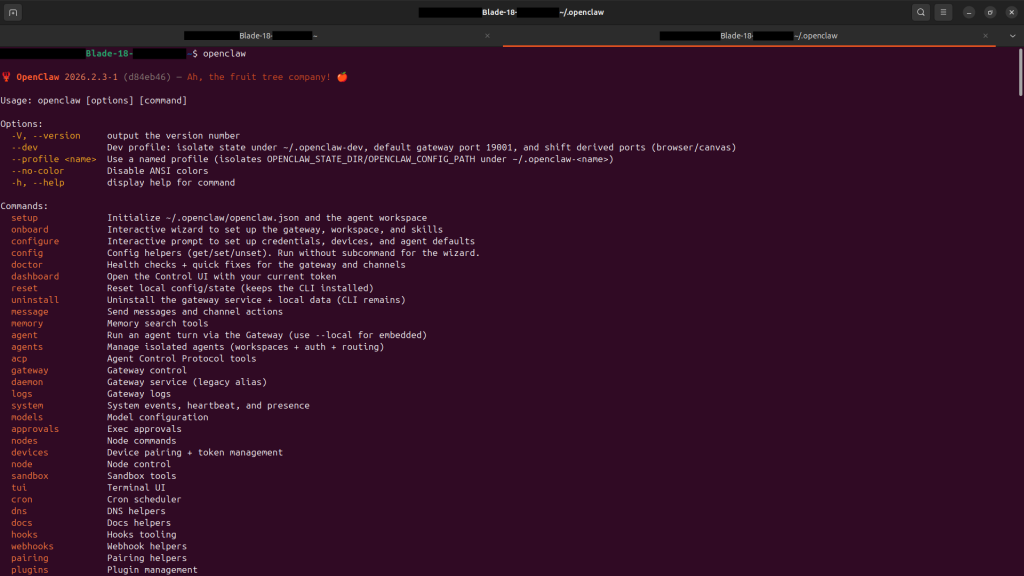Maximize the terminal window
The image size is (1024, 576).
[x=990, y=12]
